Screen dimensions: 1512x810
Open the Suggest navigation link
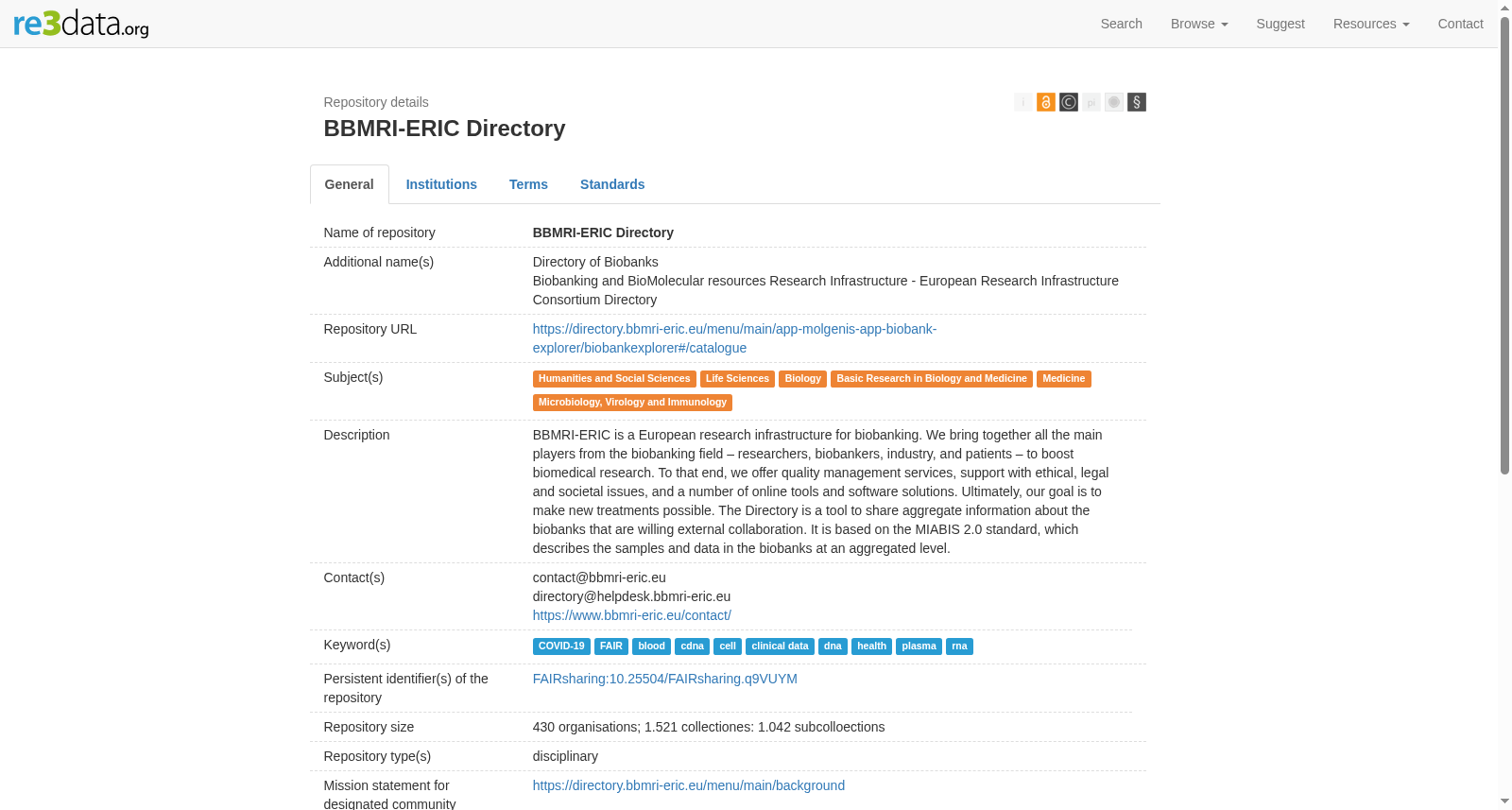coord(1280,24)
